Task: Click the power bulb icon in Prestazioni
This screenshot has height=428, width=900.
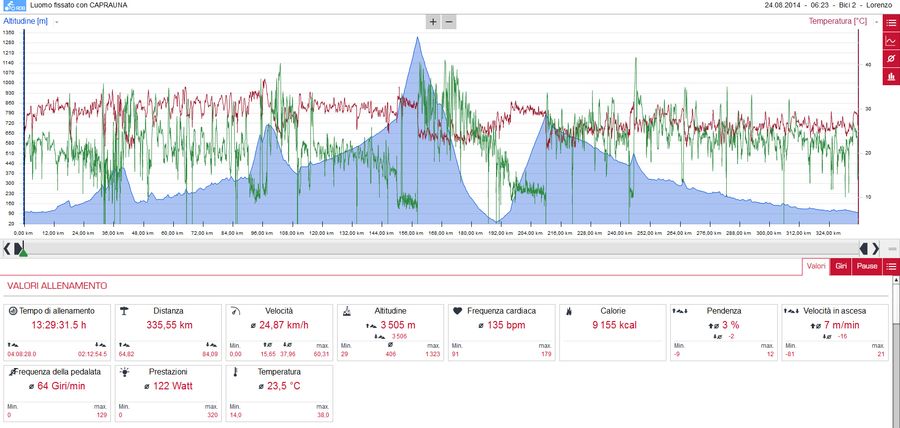Action: (124, 372)
